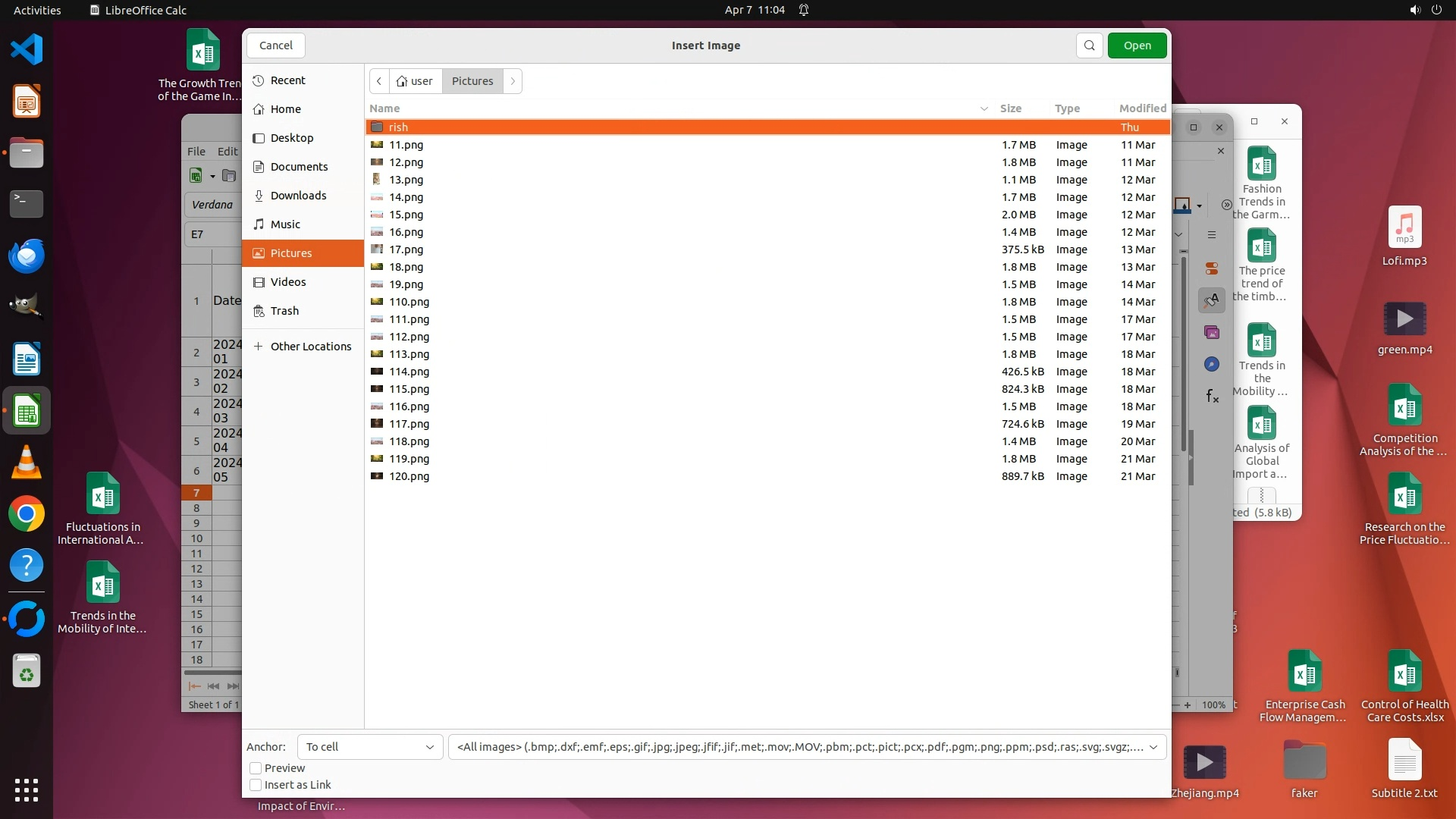This screenshot has height=819, width=1456.
Task: Open Trash in sidebar
Action: click(x=284, y=311)
